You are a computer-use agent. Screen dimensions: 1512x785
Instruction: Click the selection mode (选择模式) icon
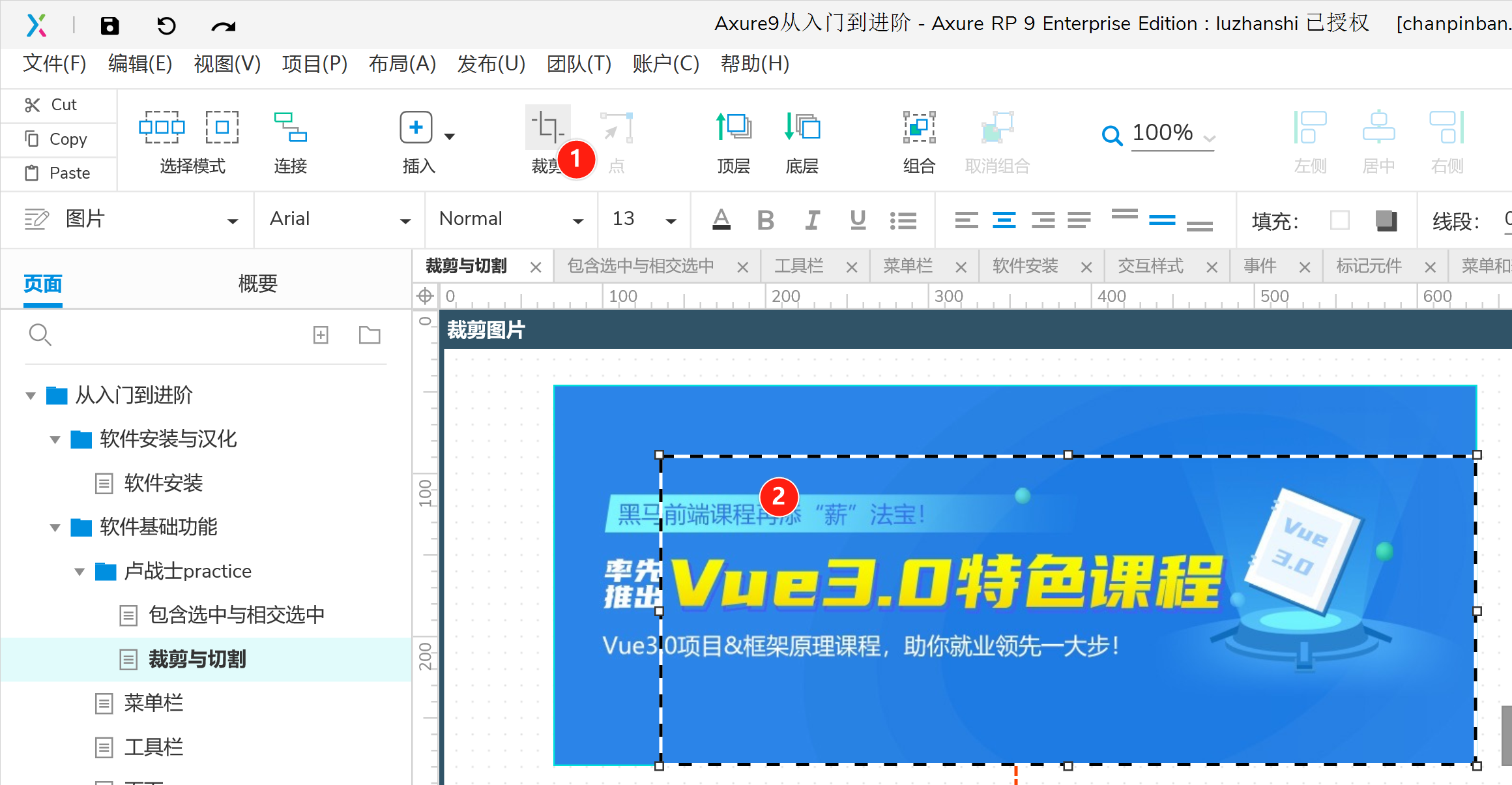162,127
